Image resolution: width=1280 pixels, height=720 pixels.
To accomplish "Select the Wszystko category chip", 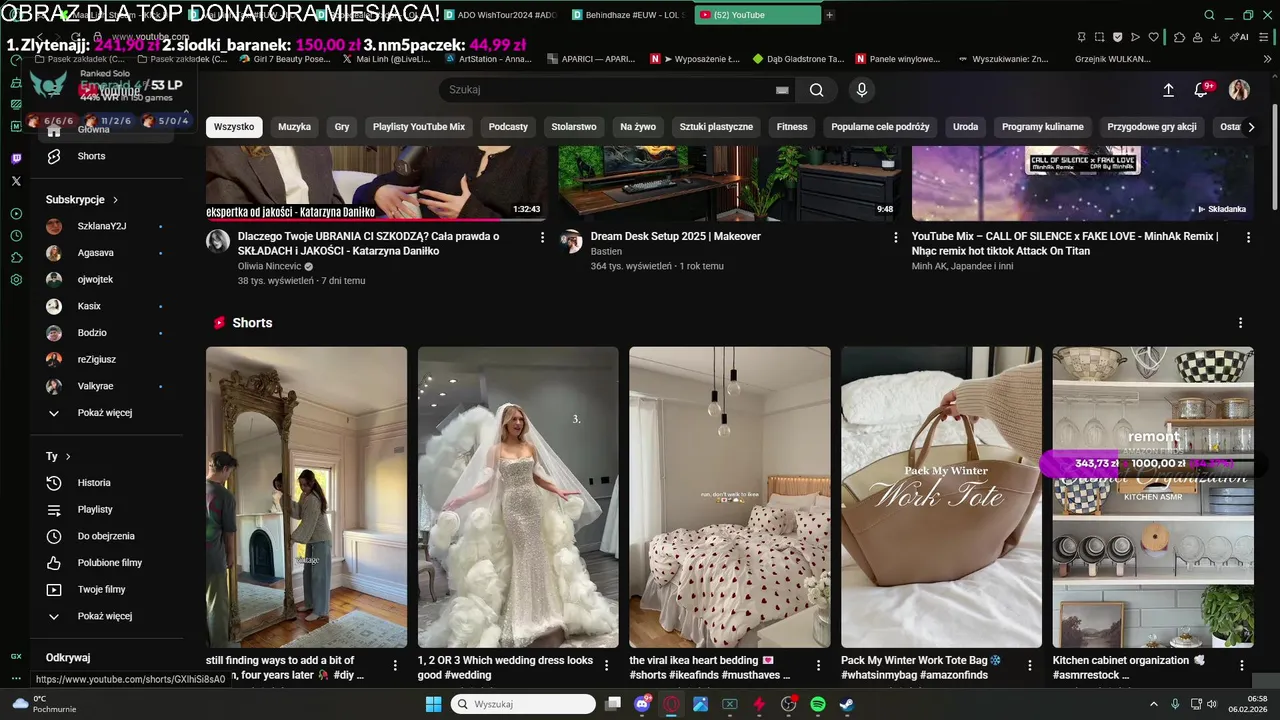I will click(x=234, y=127).
